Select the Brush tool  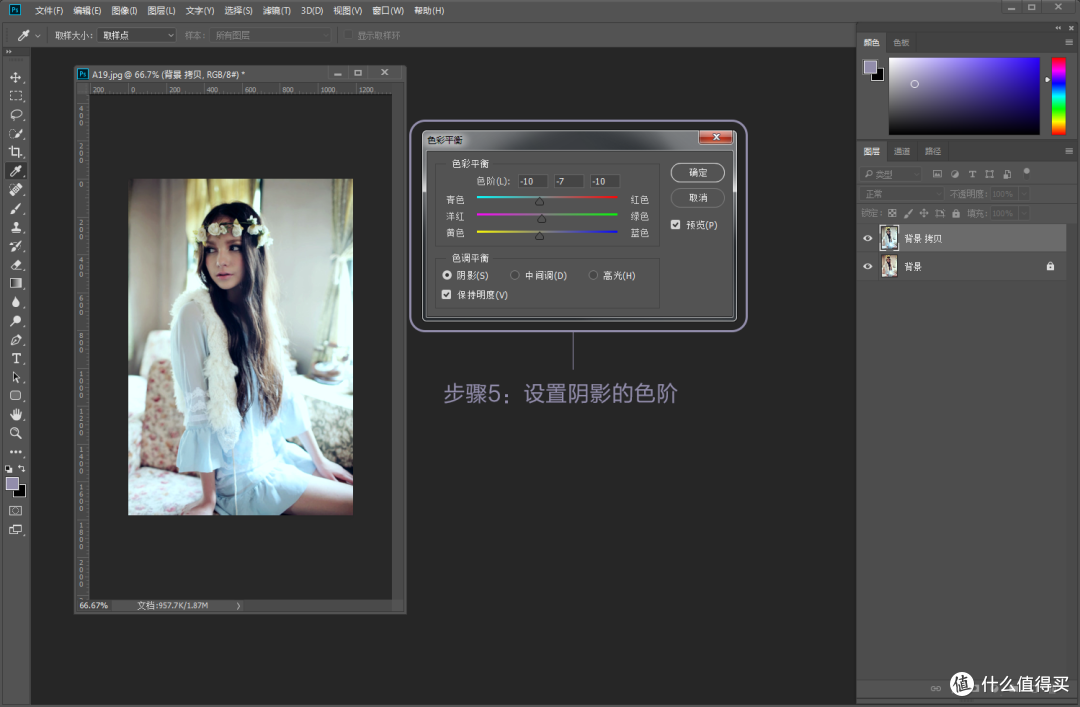click(15, 208)
